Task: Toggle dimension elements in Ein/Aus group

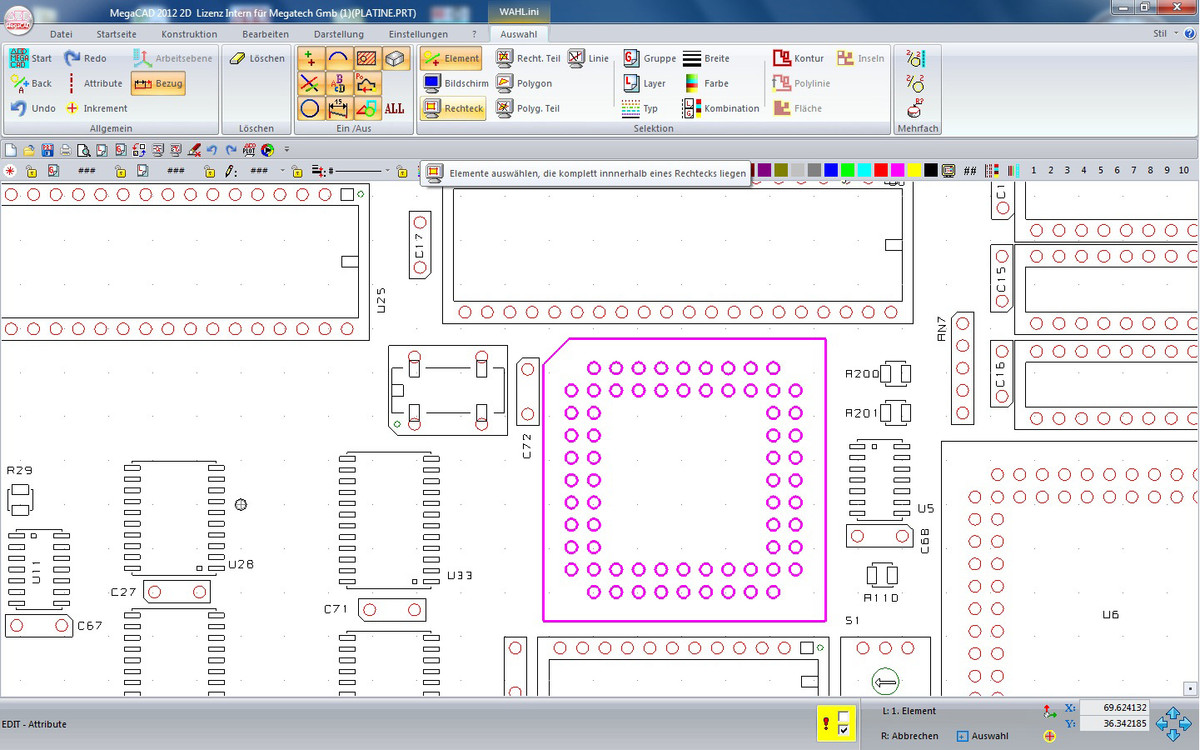Action: pyautogui.click(x=338, y=108)
